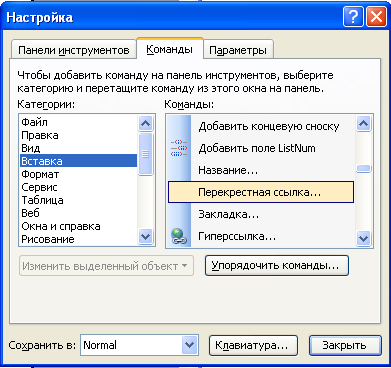
Task: Select Название... command
Action: [261, 170]
